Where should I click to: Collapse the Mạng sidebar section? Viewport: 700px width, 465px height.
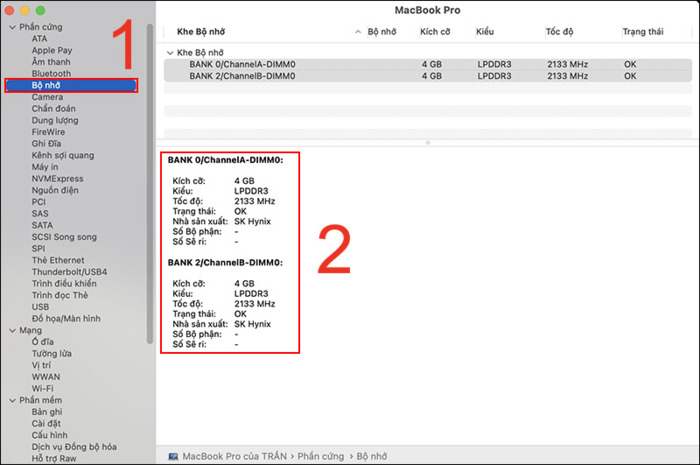tap(10, 330)
